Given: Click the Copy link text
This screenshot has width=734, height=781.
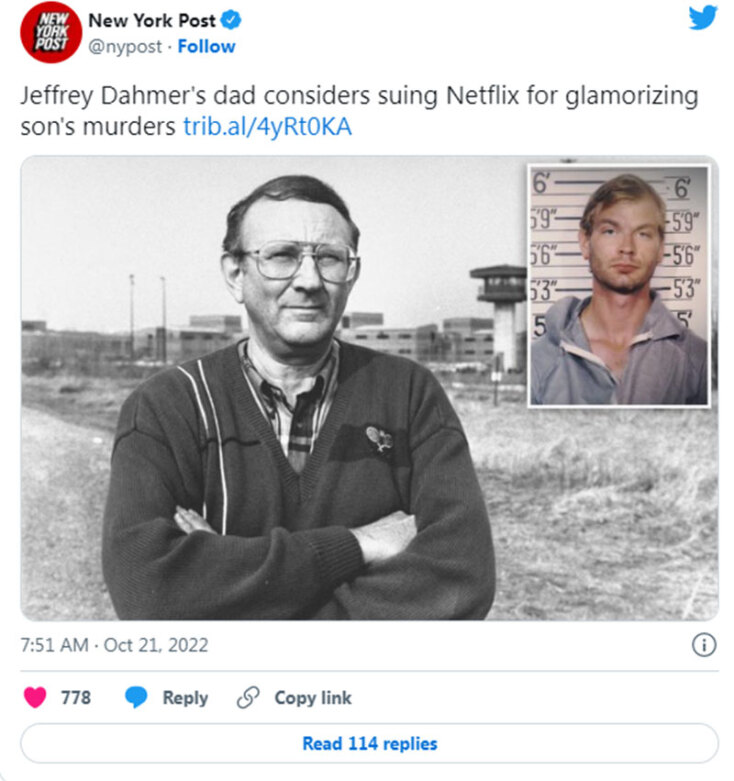Looking at the screenshot, I should coord(313,698).
